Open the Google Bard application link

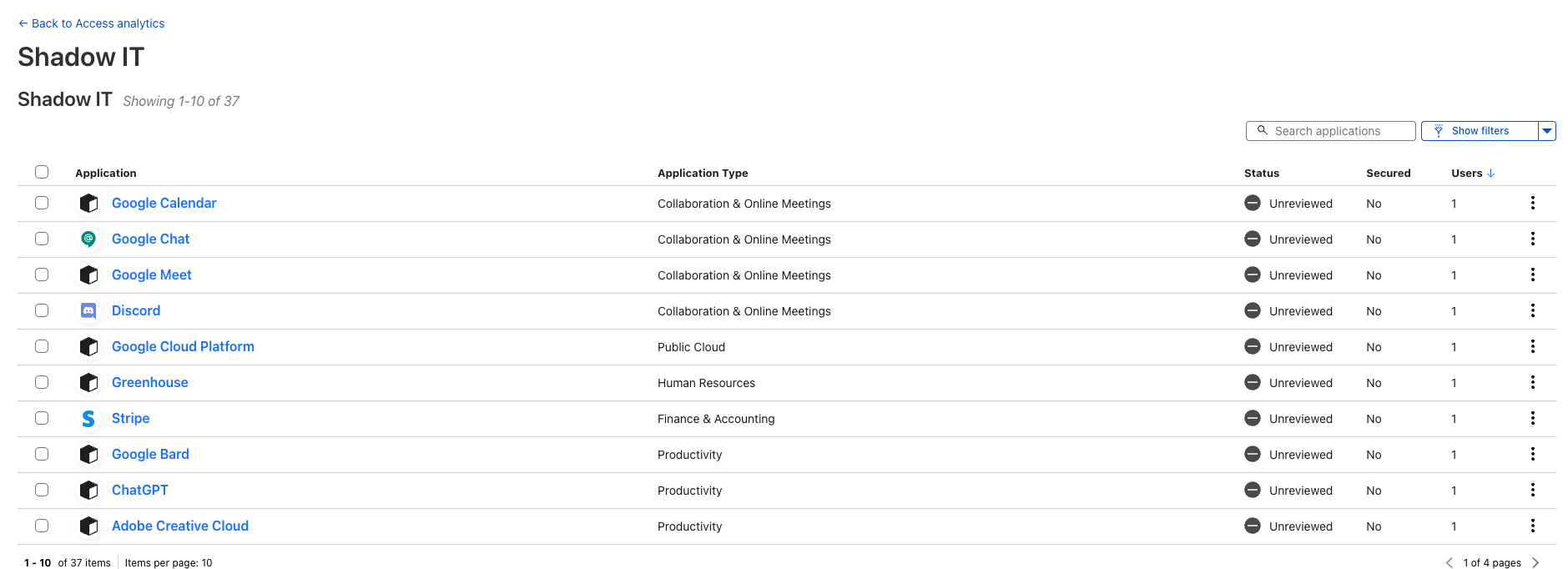151,455
